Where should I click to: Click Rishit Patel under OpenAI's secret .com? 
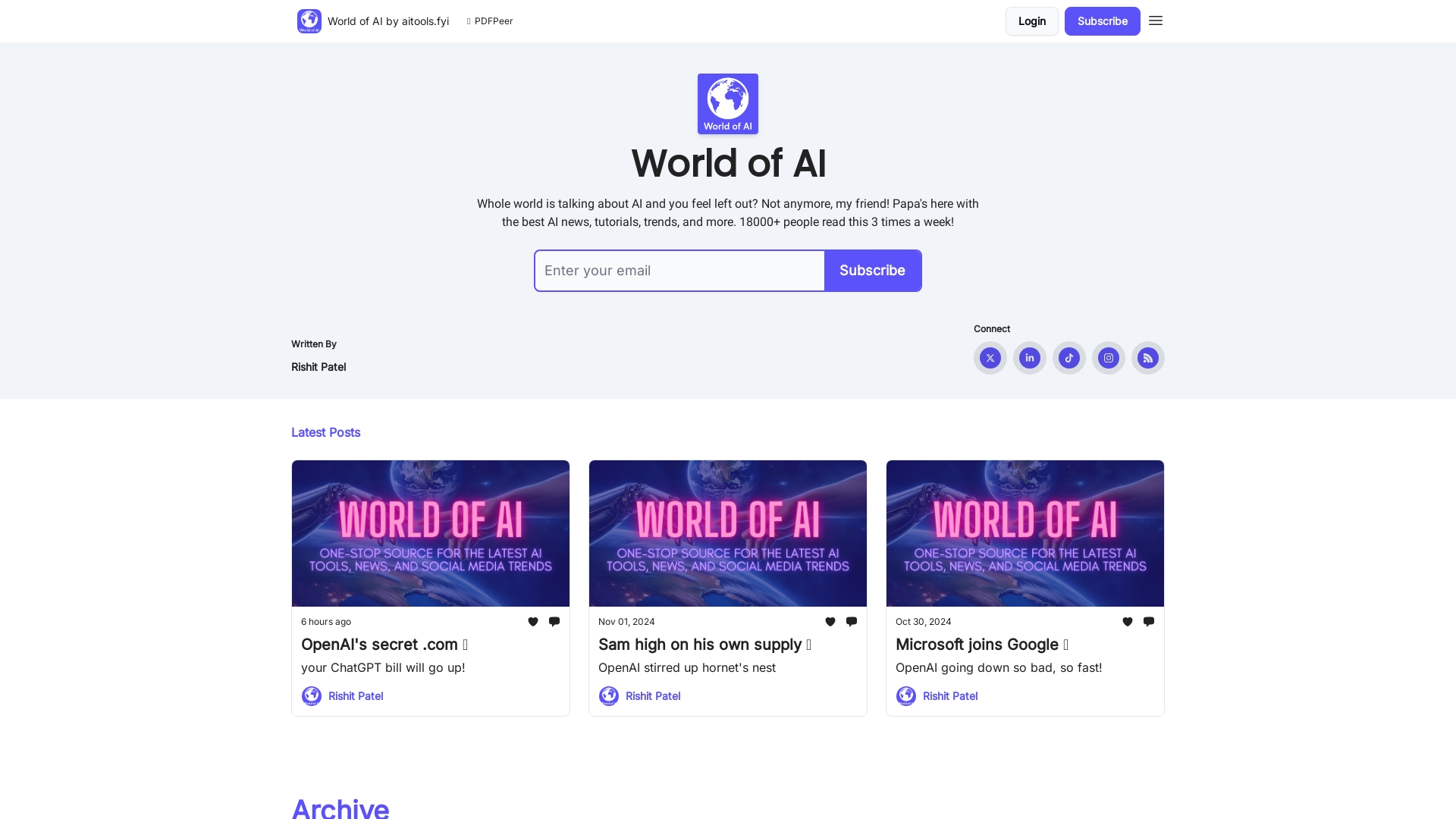click(x=356, y=696)
